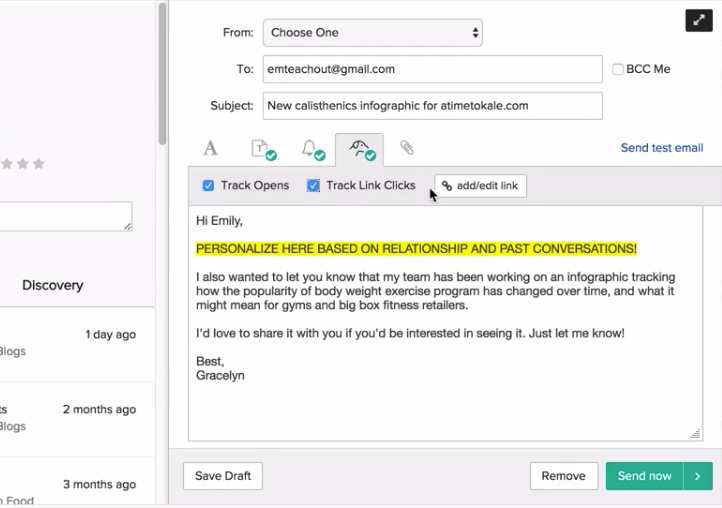Switch to the Discovery tab
The image size is (722, 508).
click(52, 285)
